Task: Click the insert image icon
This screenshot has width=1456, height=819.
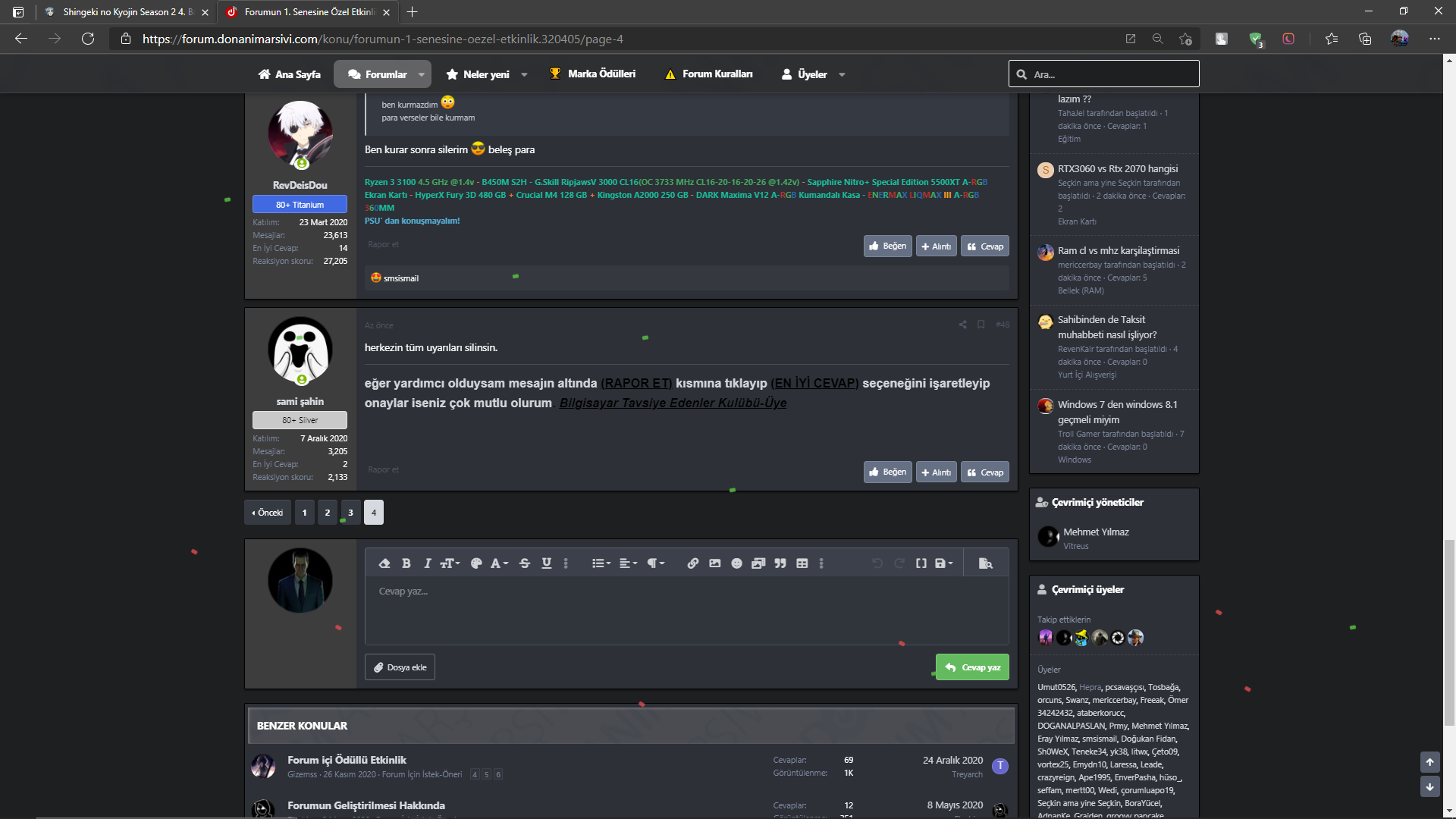Action: pyautogui.click(x=715, y=563)
